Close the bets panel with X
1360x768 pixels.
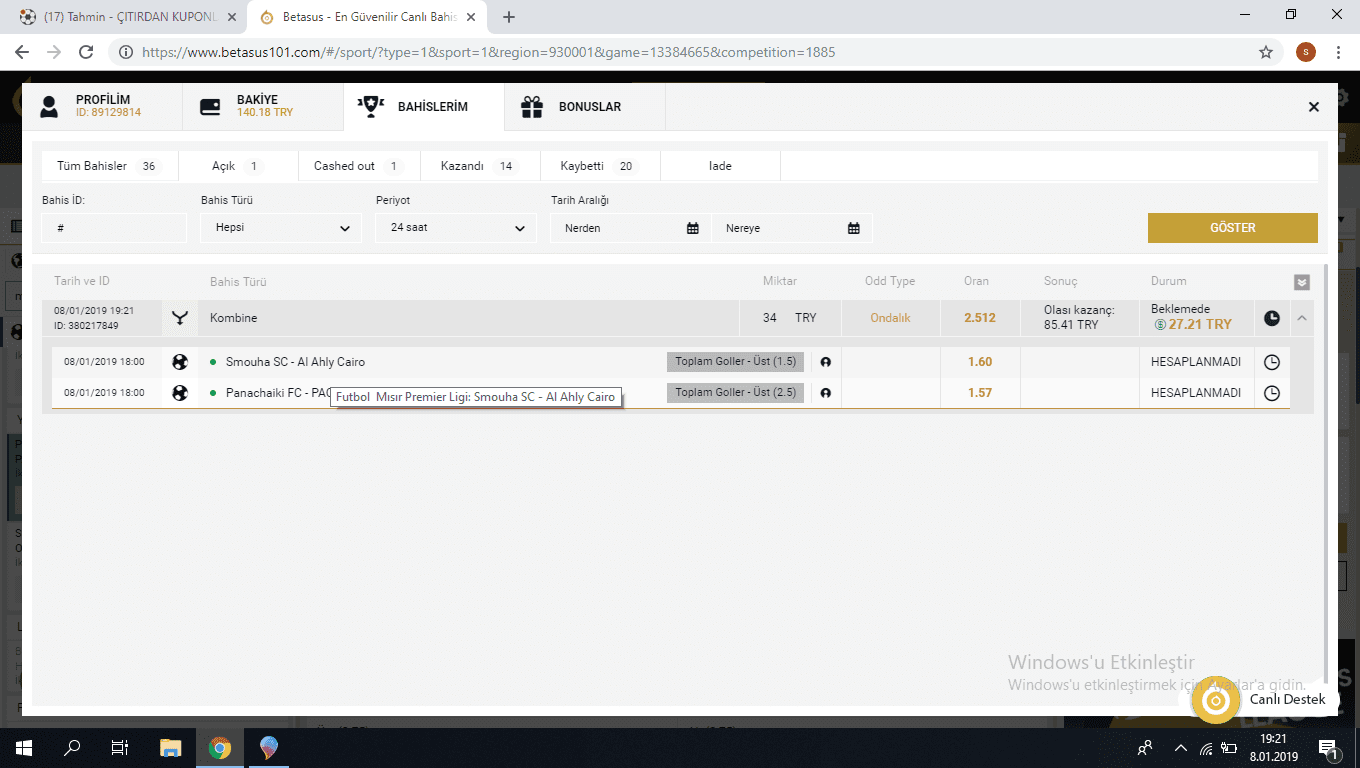1314,107
